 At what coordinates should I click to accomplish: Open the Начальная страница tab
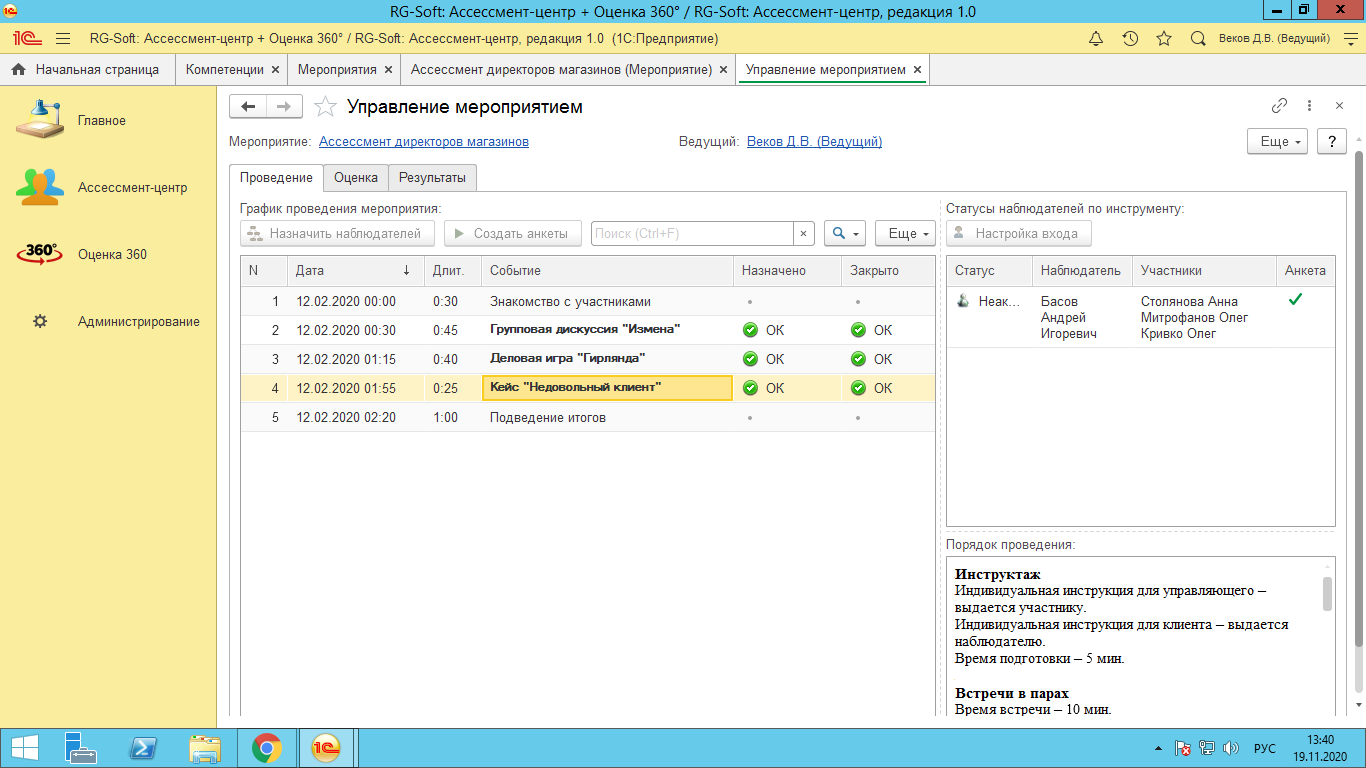86,70
